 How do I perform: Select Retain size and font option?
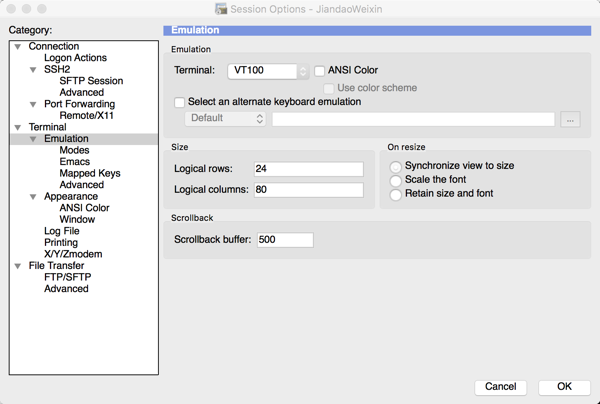(x=397, y=194)
